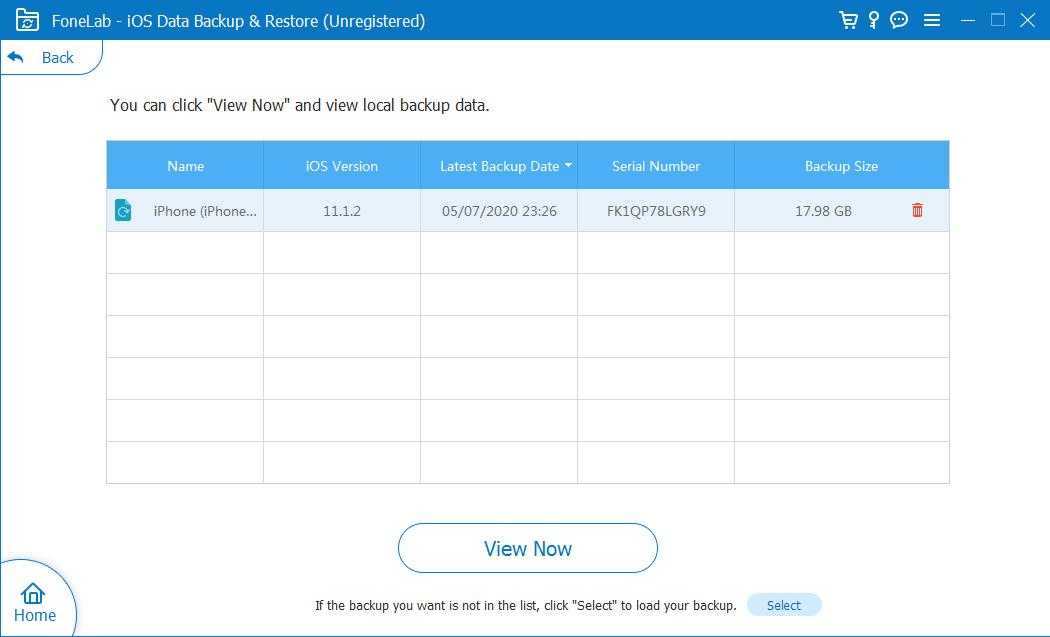
Task: Toggle sort arrow on Latest Backup Date
Action: click(568, 165)
